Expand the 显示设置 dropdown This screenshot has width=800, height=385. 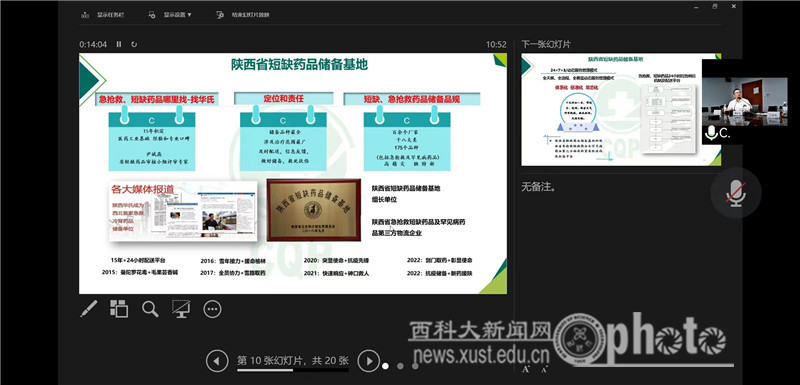coord(170,15)
